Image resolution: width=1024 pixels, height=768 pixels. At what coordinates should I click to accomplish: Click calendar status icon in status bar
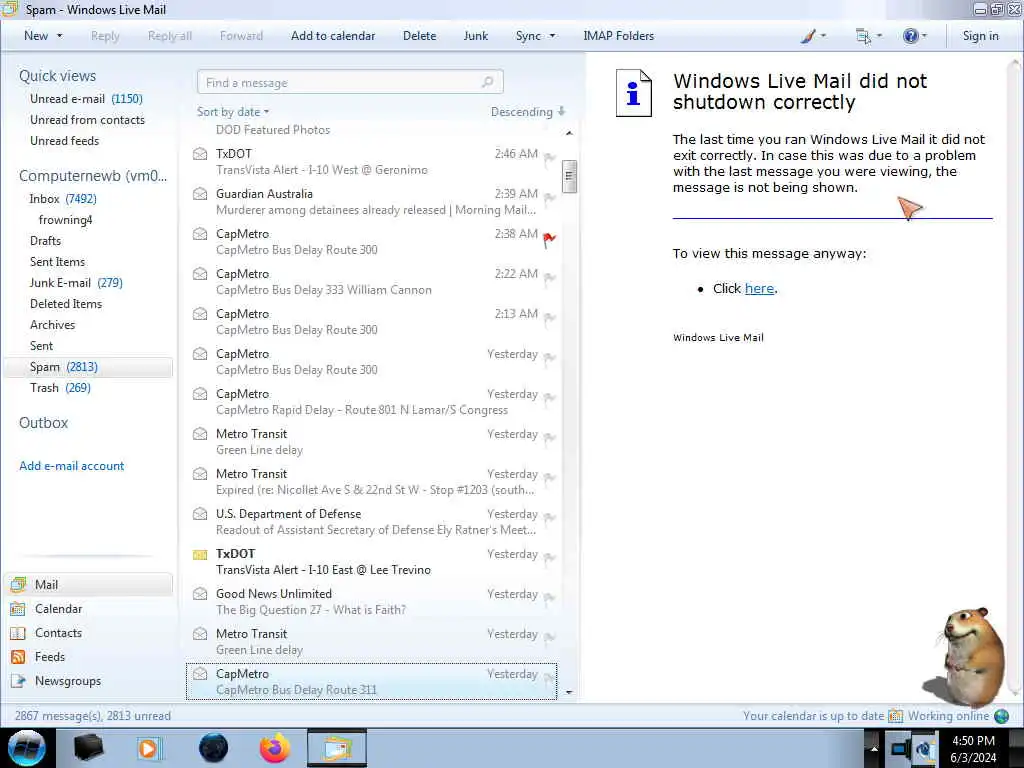click(895, 716)
